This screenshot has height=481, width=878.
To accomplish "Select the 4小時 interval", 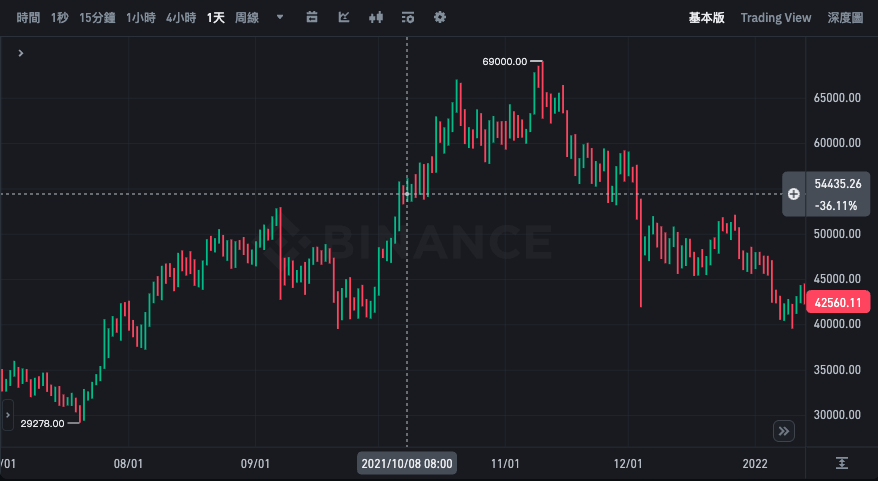I will coord(181,18).
